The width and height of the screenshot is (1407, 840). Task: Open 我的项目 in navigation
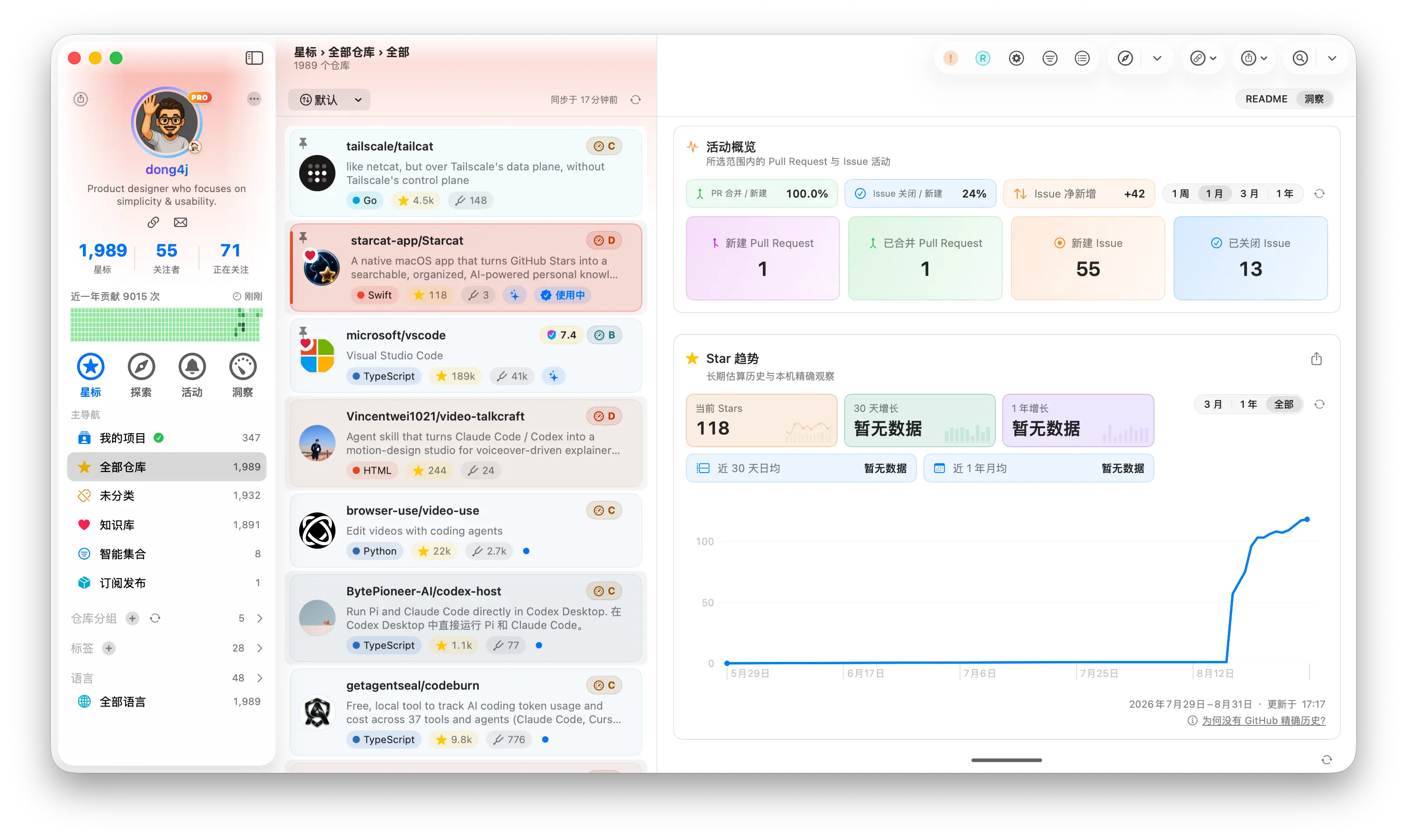pos(166,438)
